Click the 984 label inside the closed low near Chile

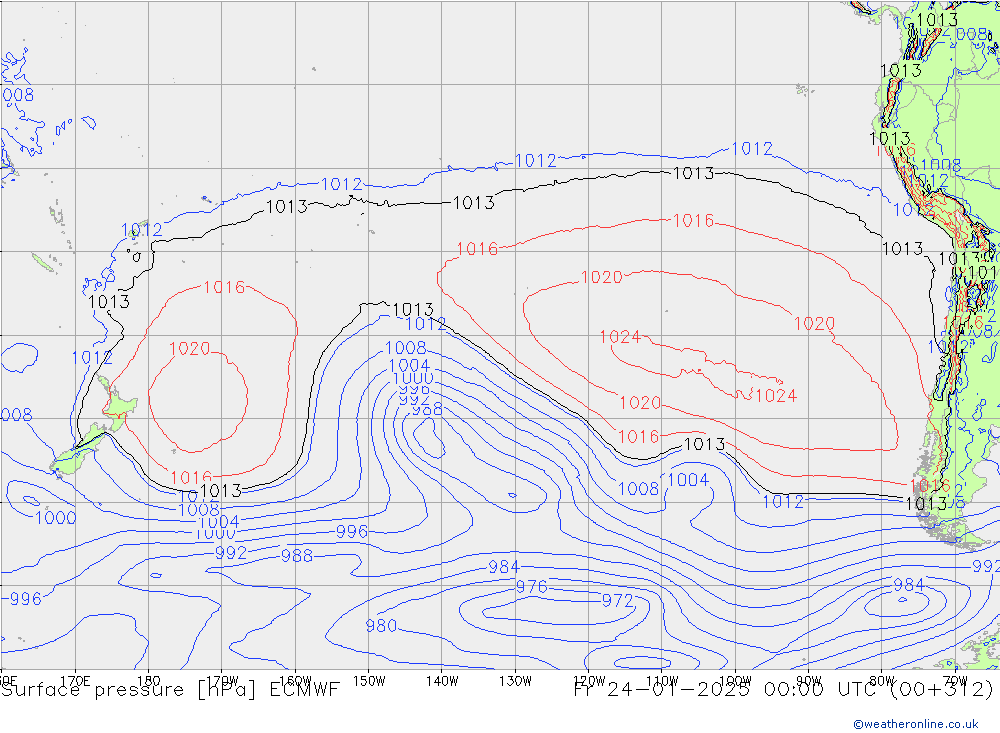click(x=908, y=585)
